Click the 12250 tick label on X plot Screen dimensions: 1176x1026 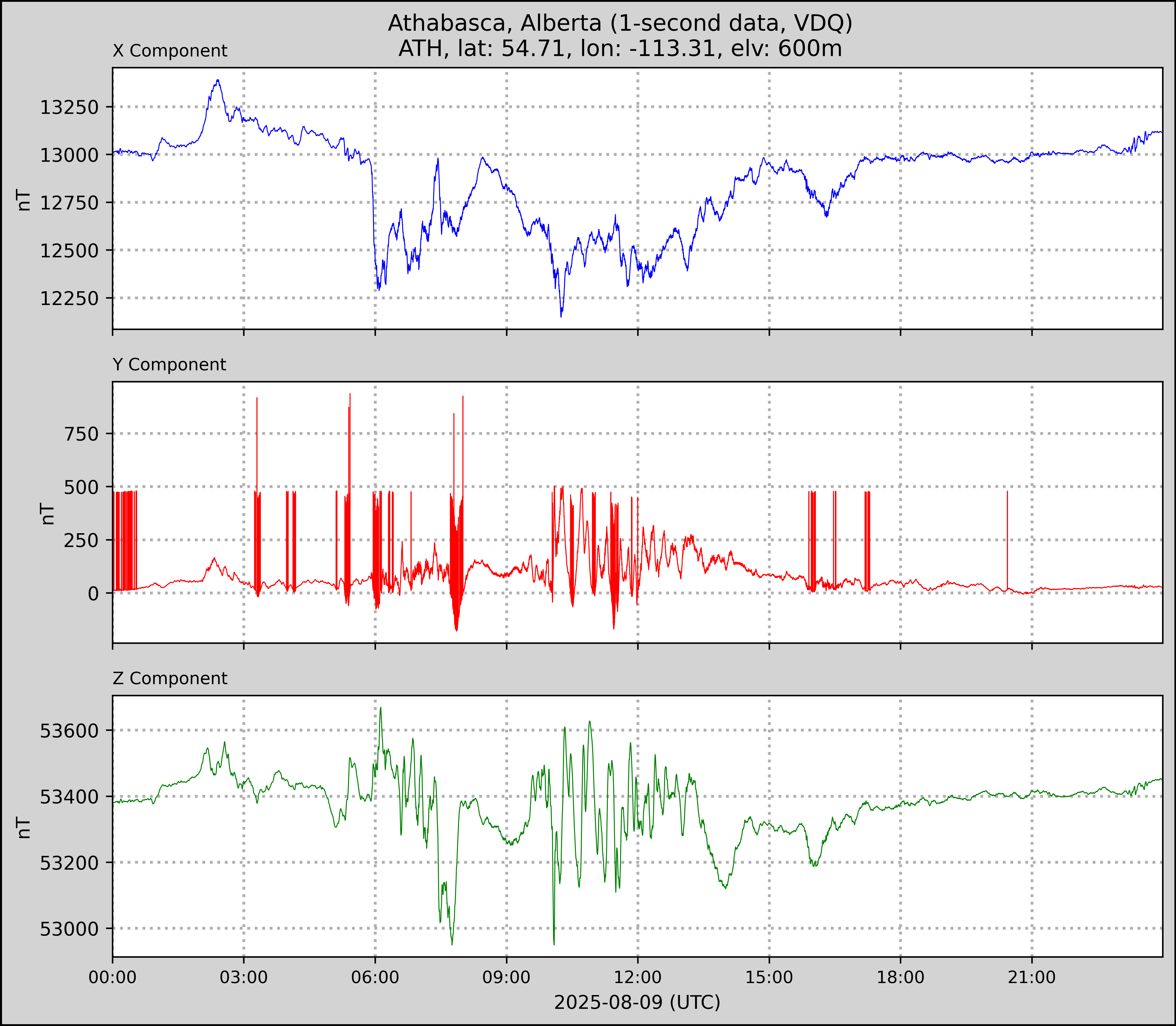pos(69,298)
